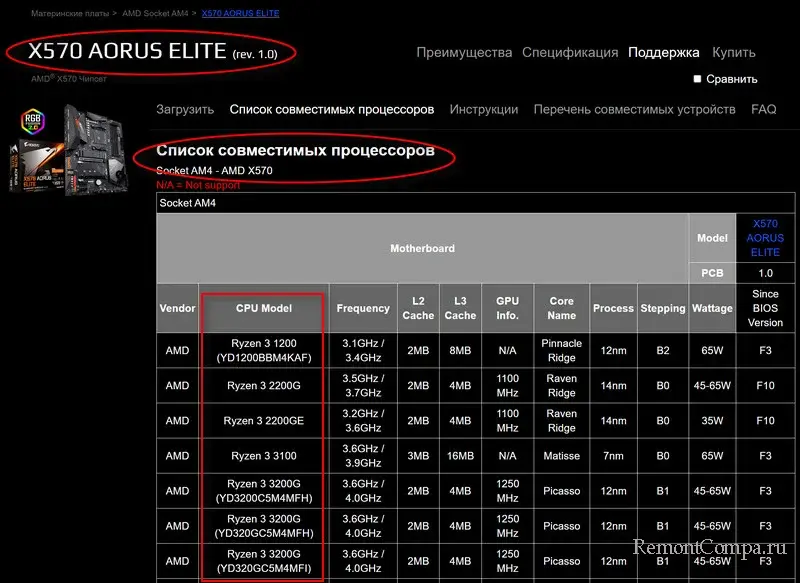Open the Преимущества section
The image size is (800, 583).
click(464, 52)
